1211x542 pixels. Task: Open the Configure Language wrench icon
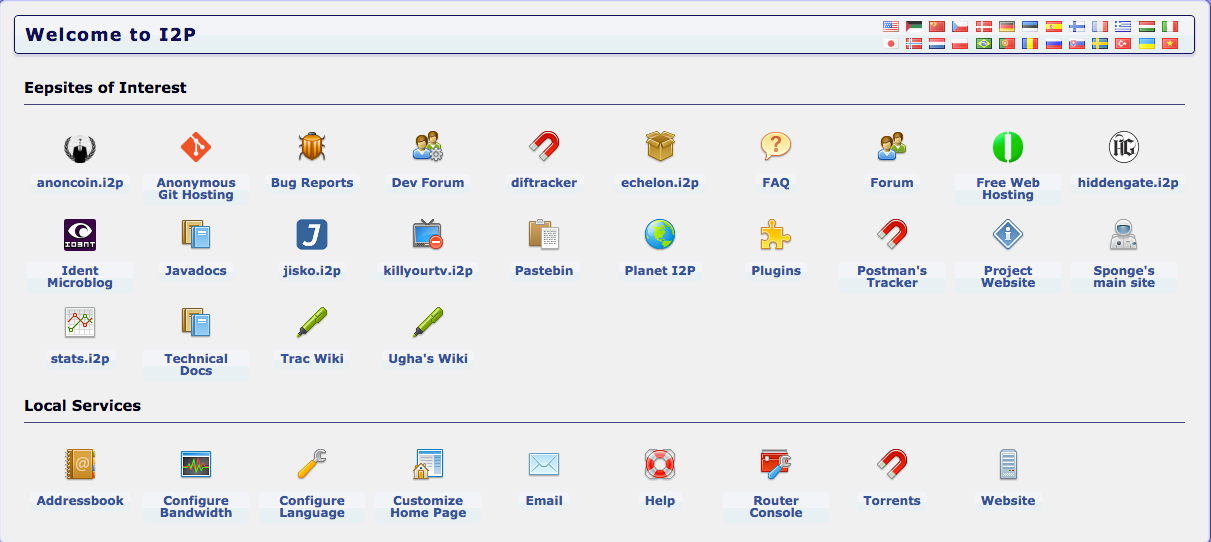312,464
